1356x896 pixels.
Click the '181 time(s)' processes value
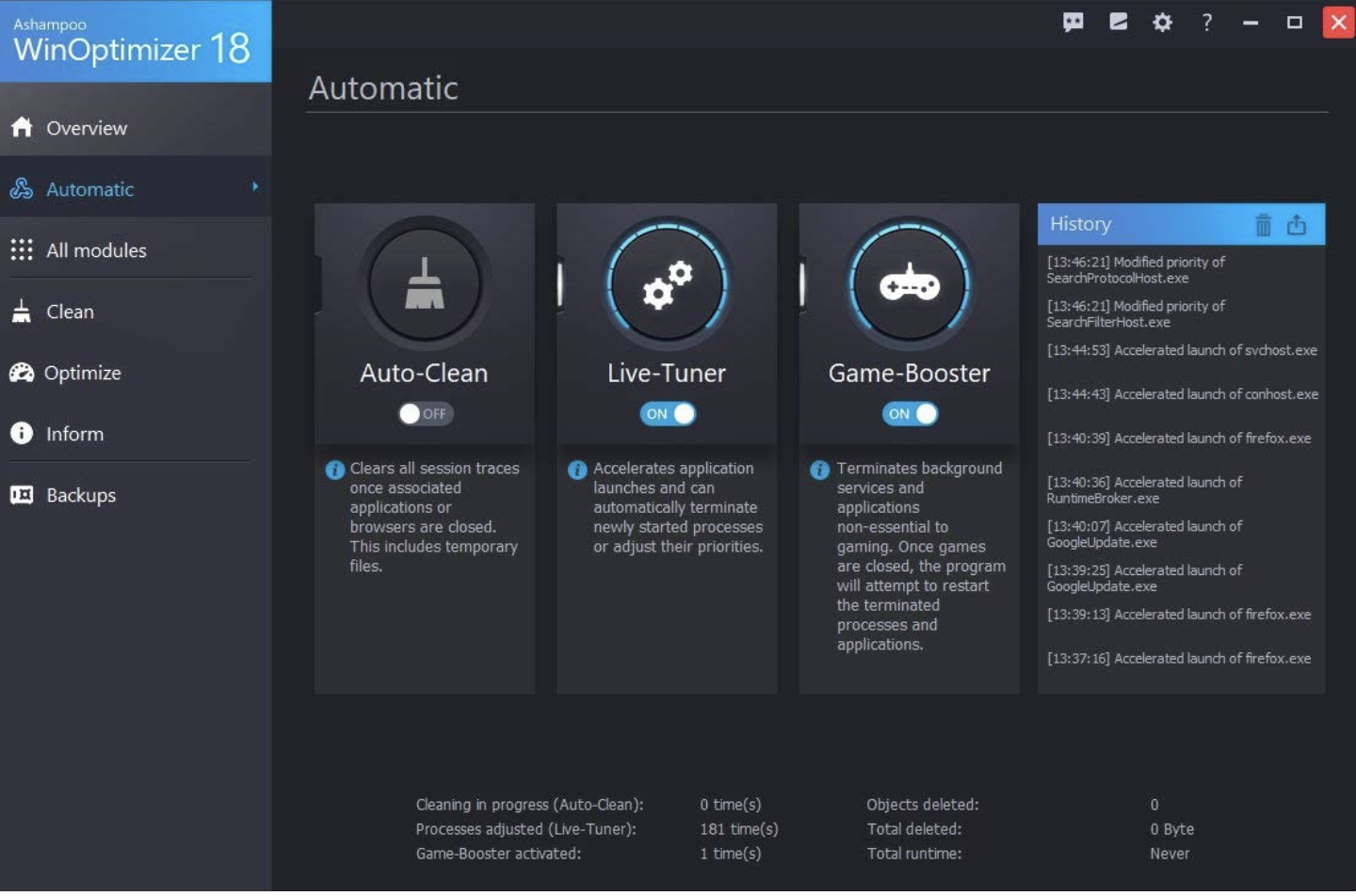(739, 829)
